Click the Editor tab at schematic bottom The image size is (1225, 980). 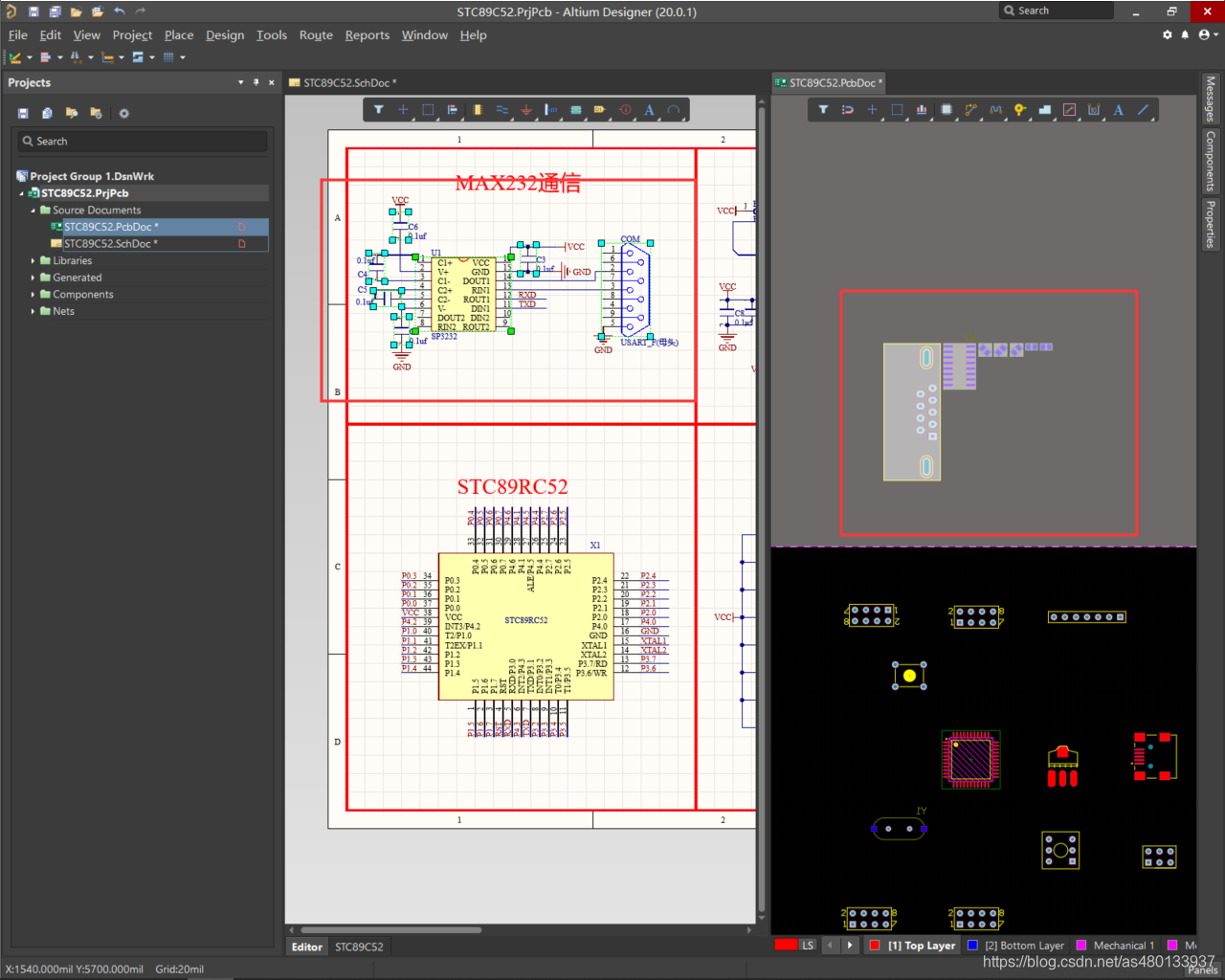pos(306,947)
